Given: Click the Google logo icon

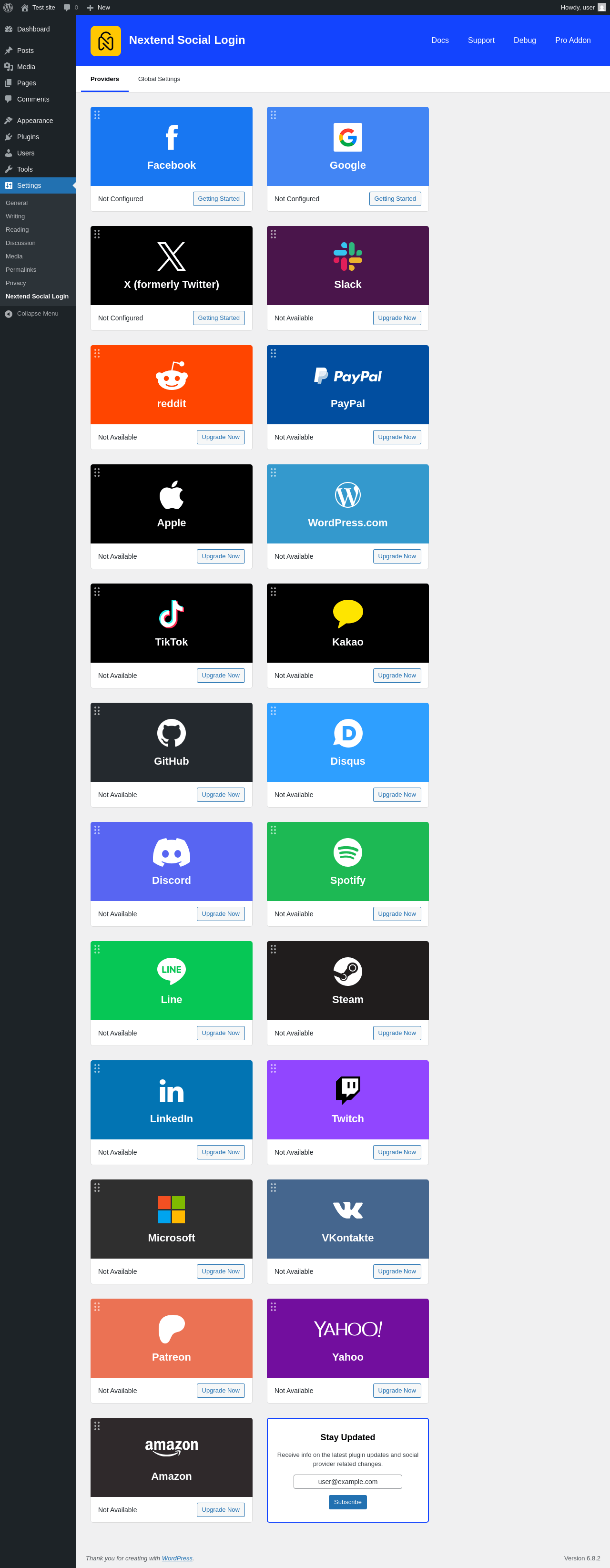Looking at the screenshot, I should (x=347, y=137).
